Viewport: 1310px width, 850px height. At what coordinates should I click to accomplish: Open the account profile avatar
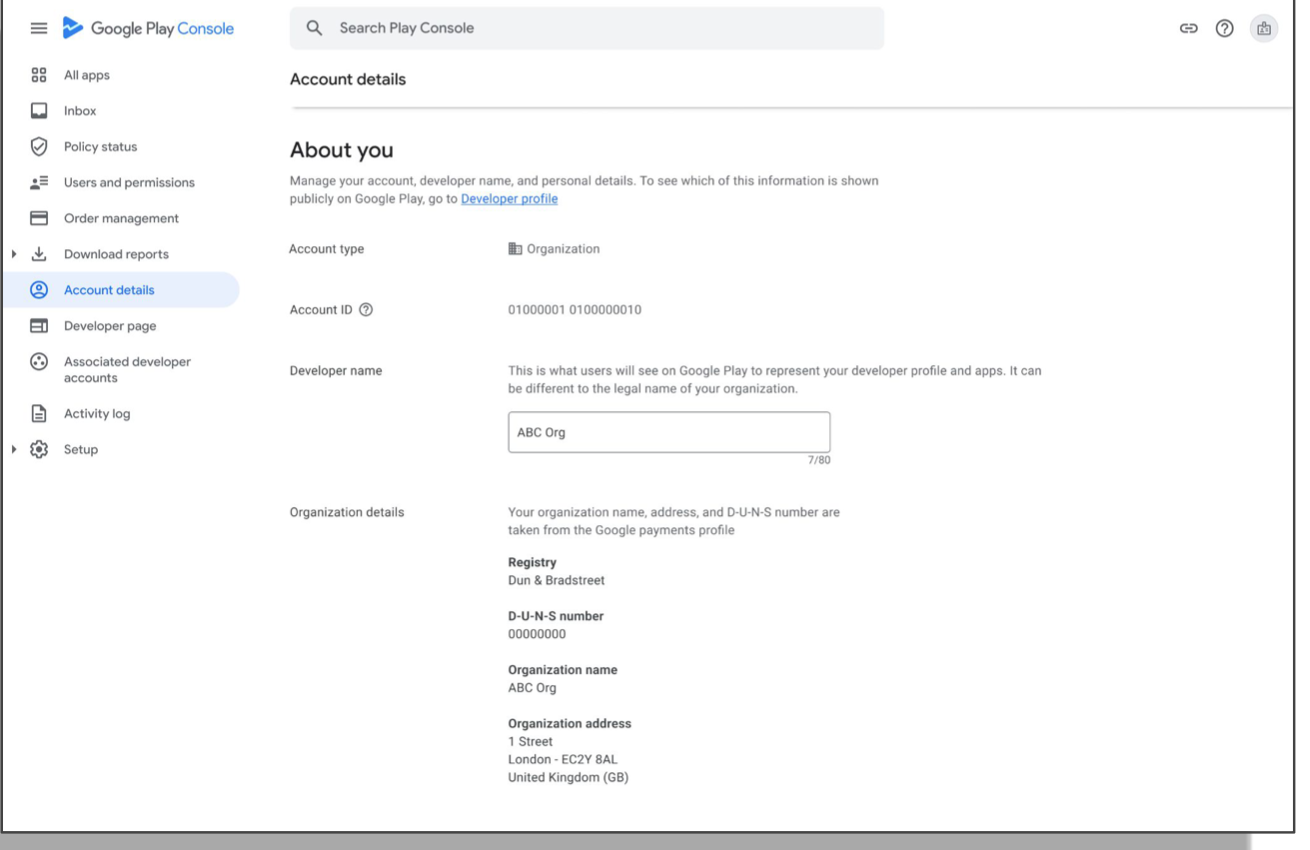coord(1264,29)
